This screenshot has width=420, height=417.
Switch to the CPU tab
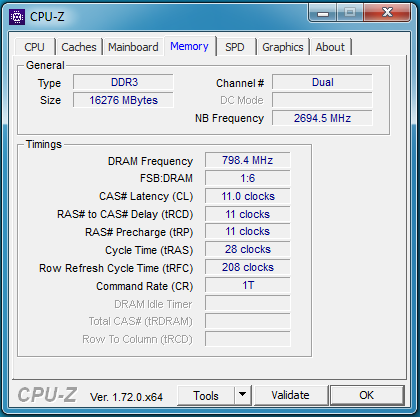click(x=34, y=47)
